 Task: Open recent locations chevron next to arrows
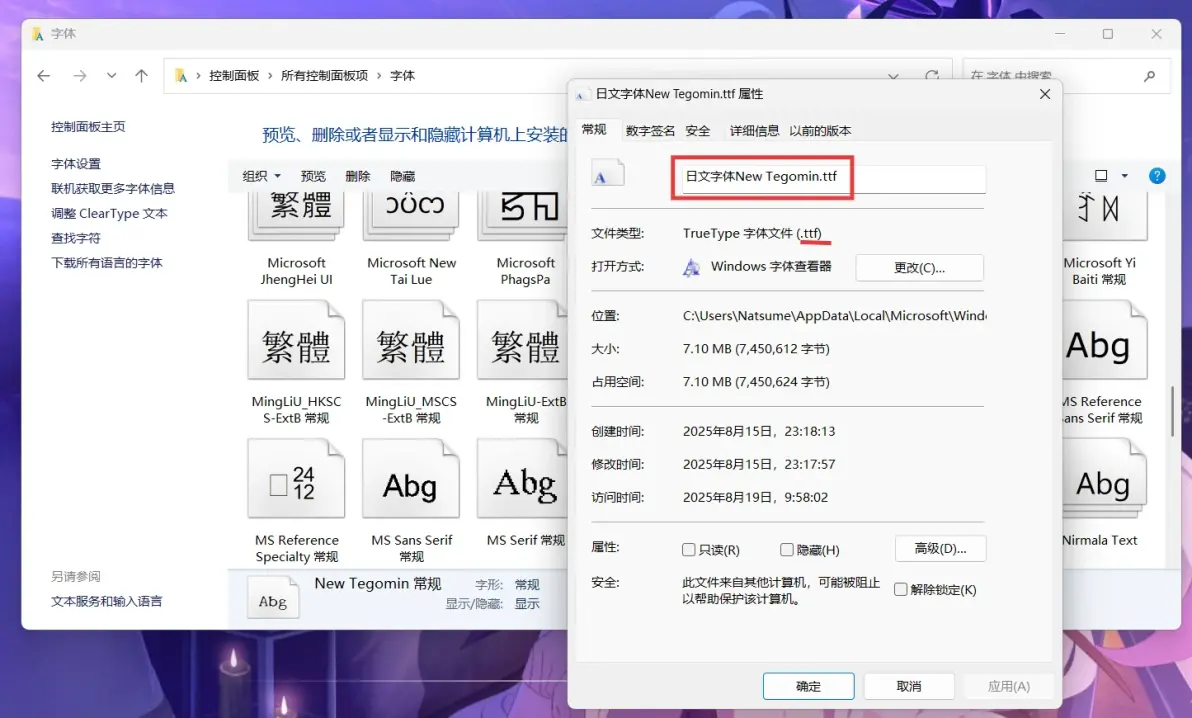pos(112,75)
